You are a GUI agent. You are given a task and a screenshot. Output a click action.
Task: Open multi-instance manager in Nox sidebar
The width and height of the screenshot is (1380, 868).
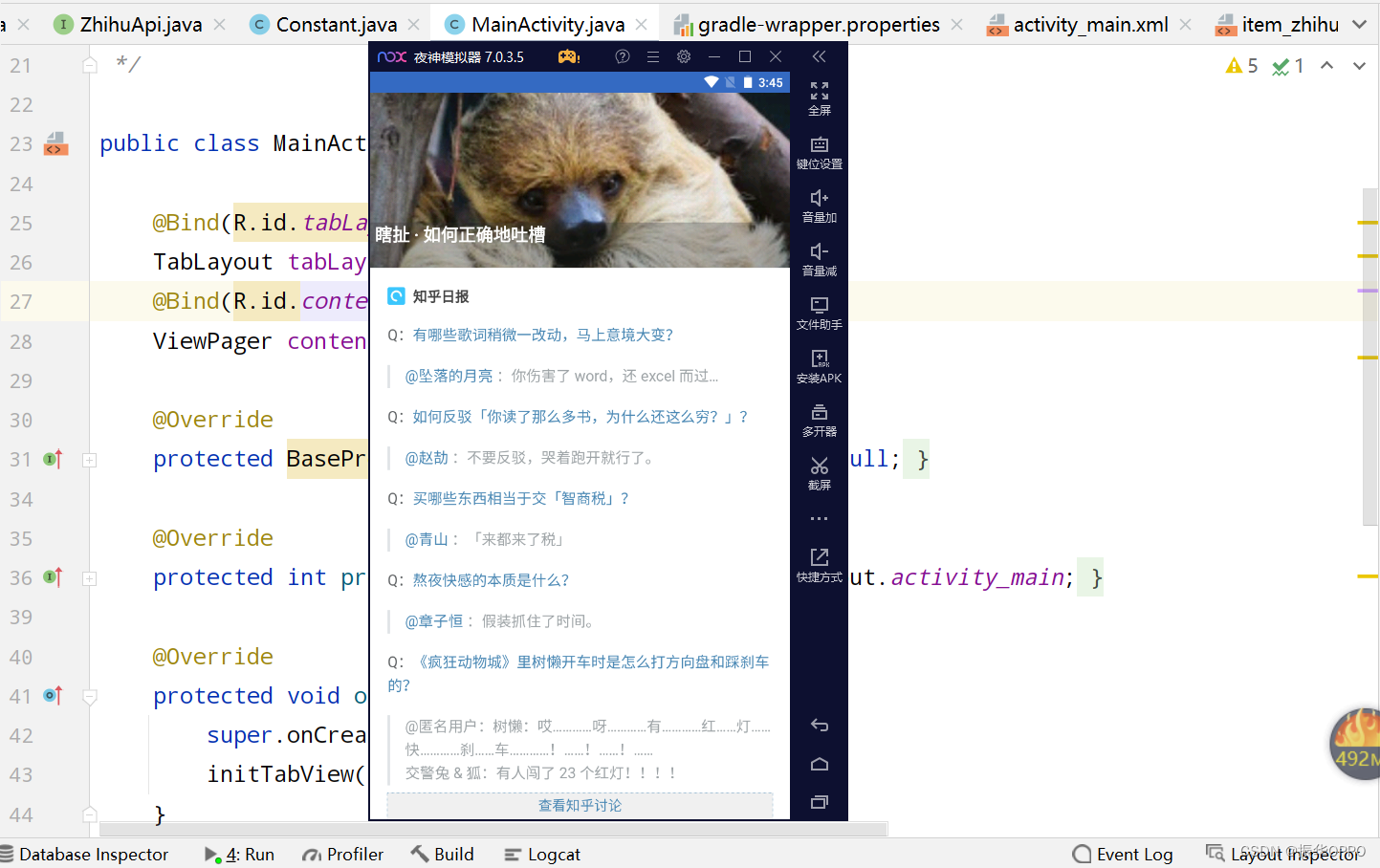click(x=820, y=420)
